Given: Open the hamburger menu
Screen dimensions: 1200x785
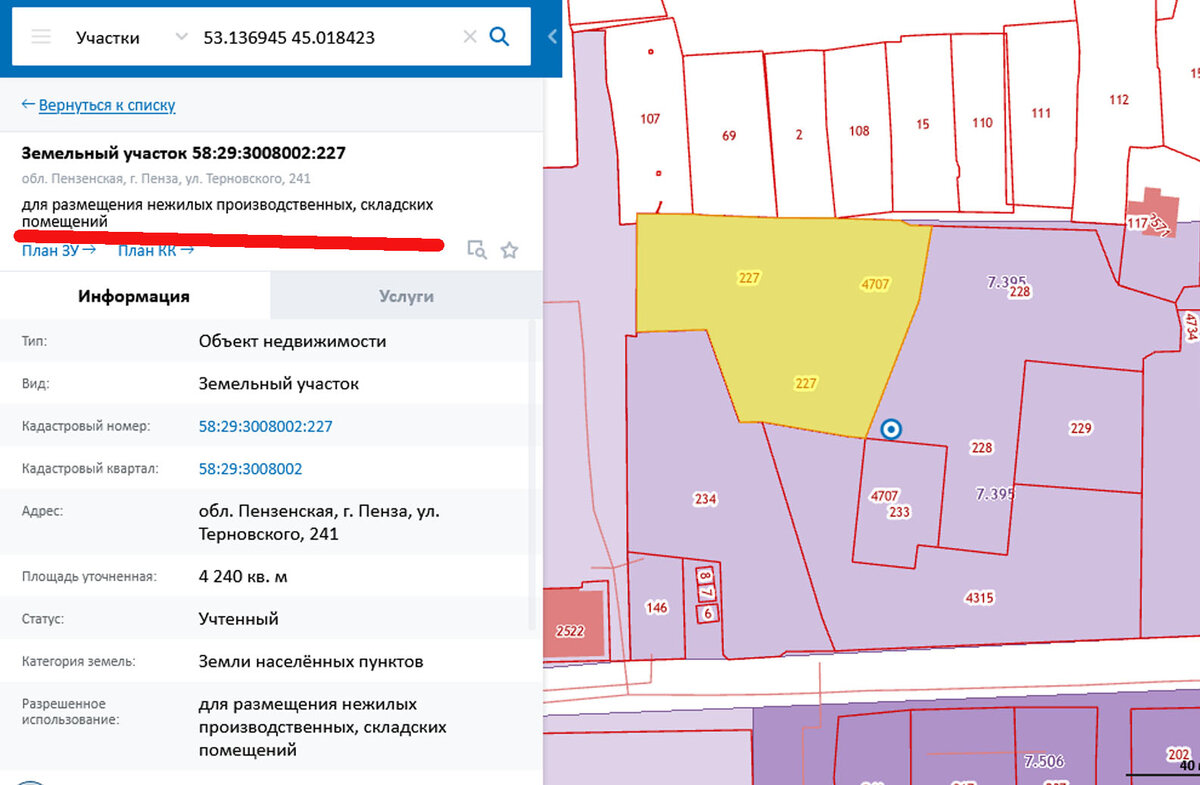Looking at the screenshot, I should 40,36.
